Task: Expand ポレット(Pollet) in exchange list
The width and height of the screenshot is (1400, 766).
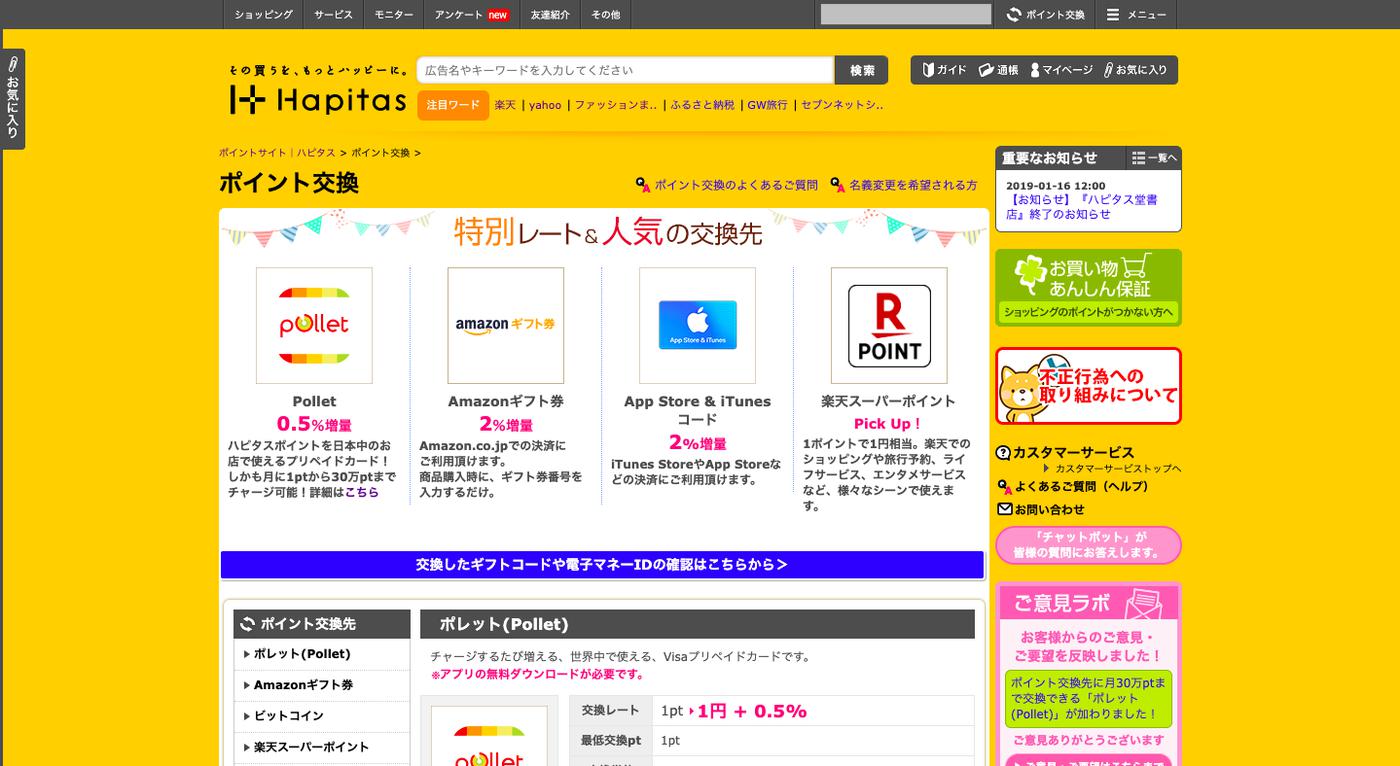Action: [x=322, y=654]
